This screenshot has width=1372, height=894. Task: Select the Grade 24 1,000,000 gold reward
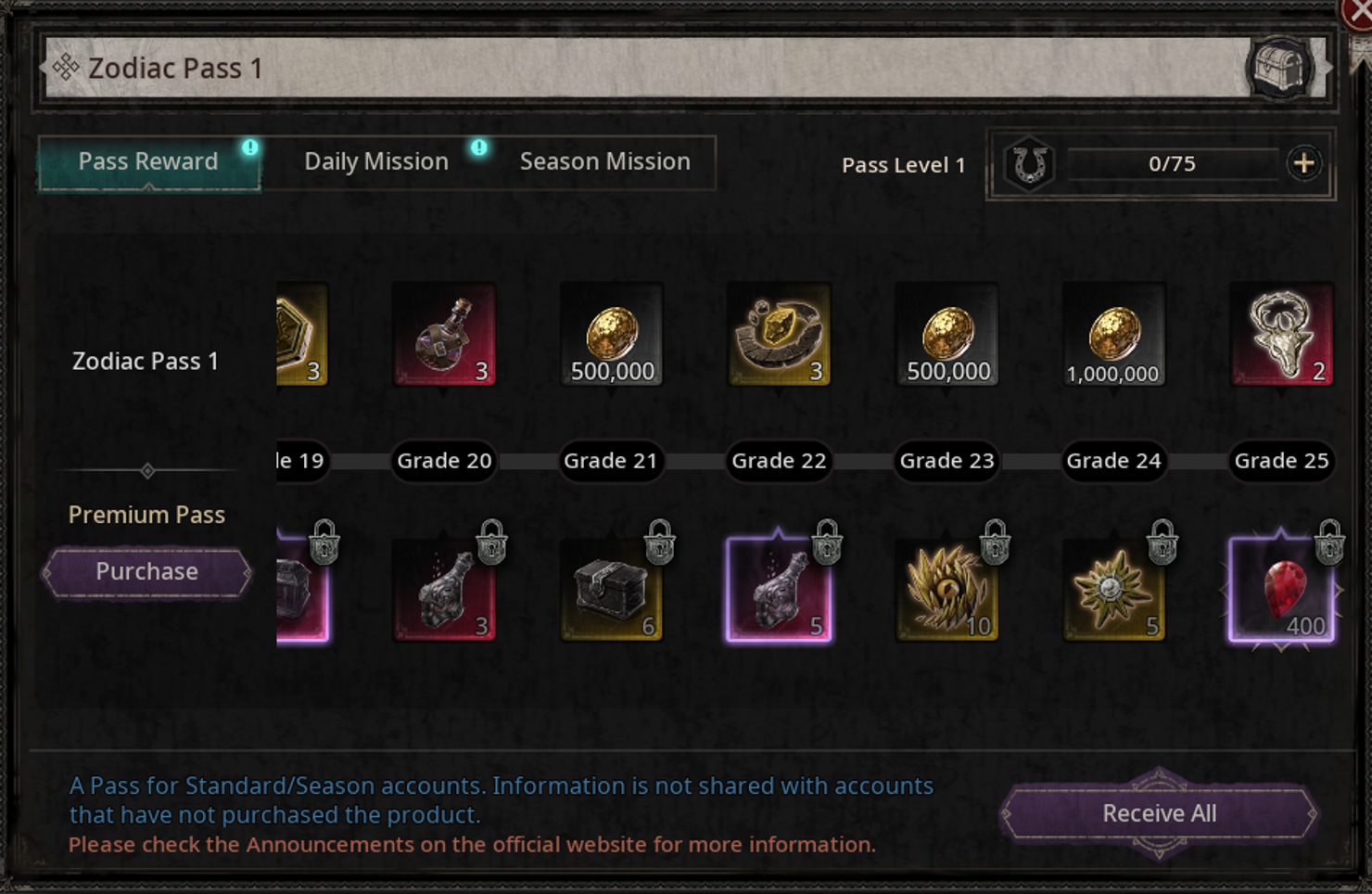[1113, 334]
